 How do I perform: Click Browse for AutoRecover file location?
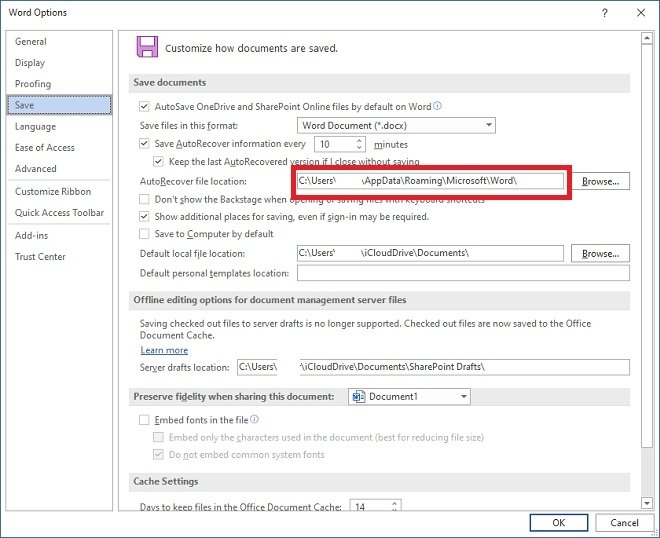pyautogui.click(x=600, y=181)
